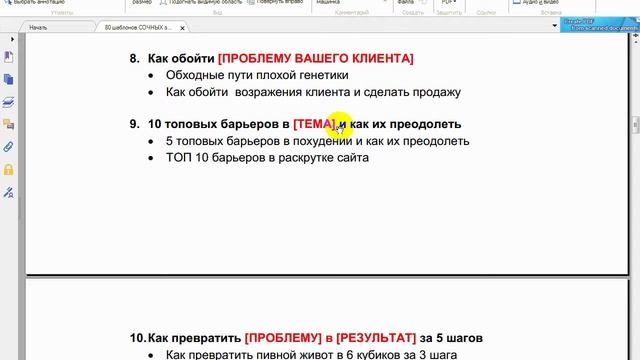
Task: Open the Security lock panel
Action: coord(9,169)
